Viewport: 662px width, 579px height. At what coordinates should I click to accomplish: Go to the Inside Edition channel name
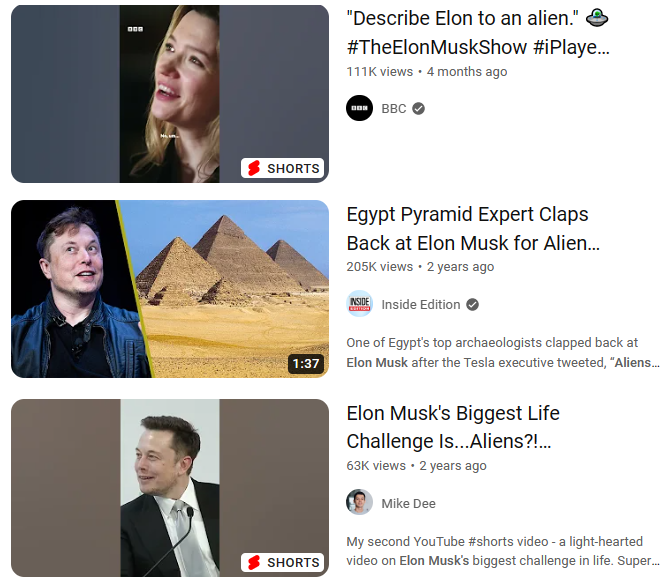tap(421, 304)
